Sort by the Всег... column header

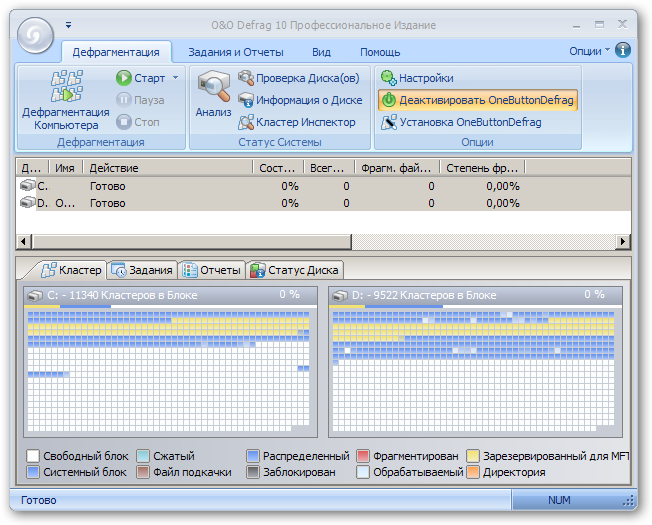328,168
